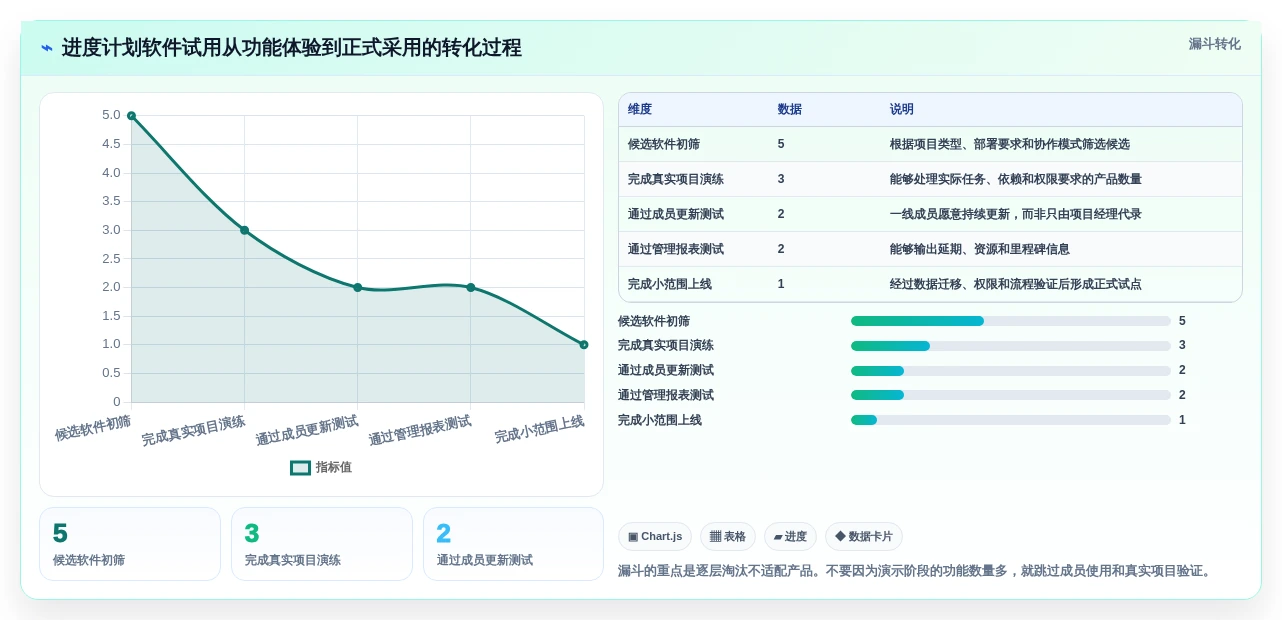Image resolution: width=1282 pixels, height=620 pixels.
Task: Click the chart data point for 完成小范围上线
Action: pyautogui.click(x=584, y=345)
